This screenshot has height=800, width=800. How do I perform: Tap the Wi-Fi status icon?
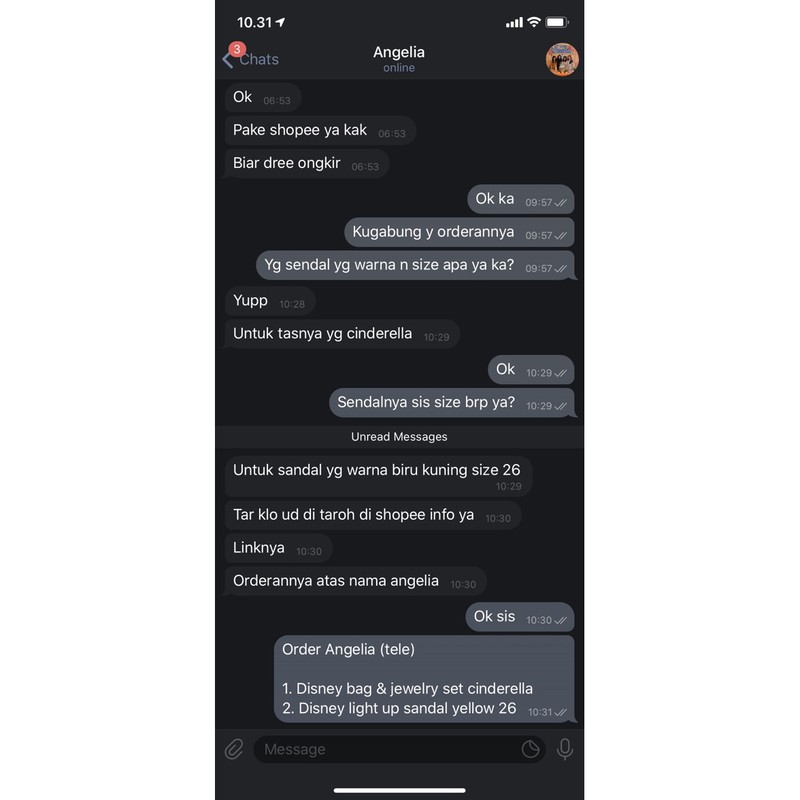point(534,22)
